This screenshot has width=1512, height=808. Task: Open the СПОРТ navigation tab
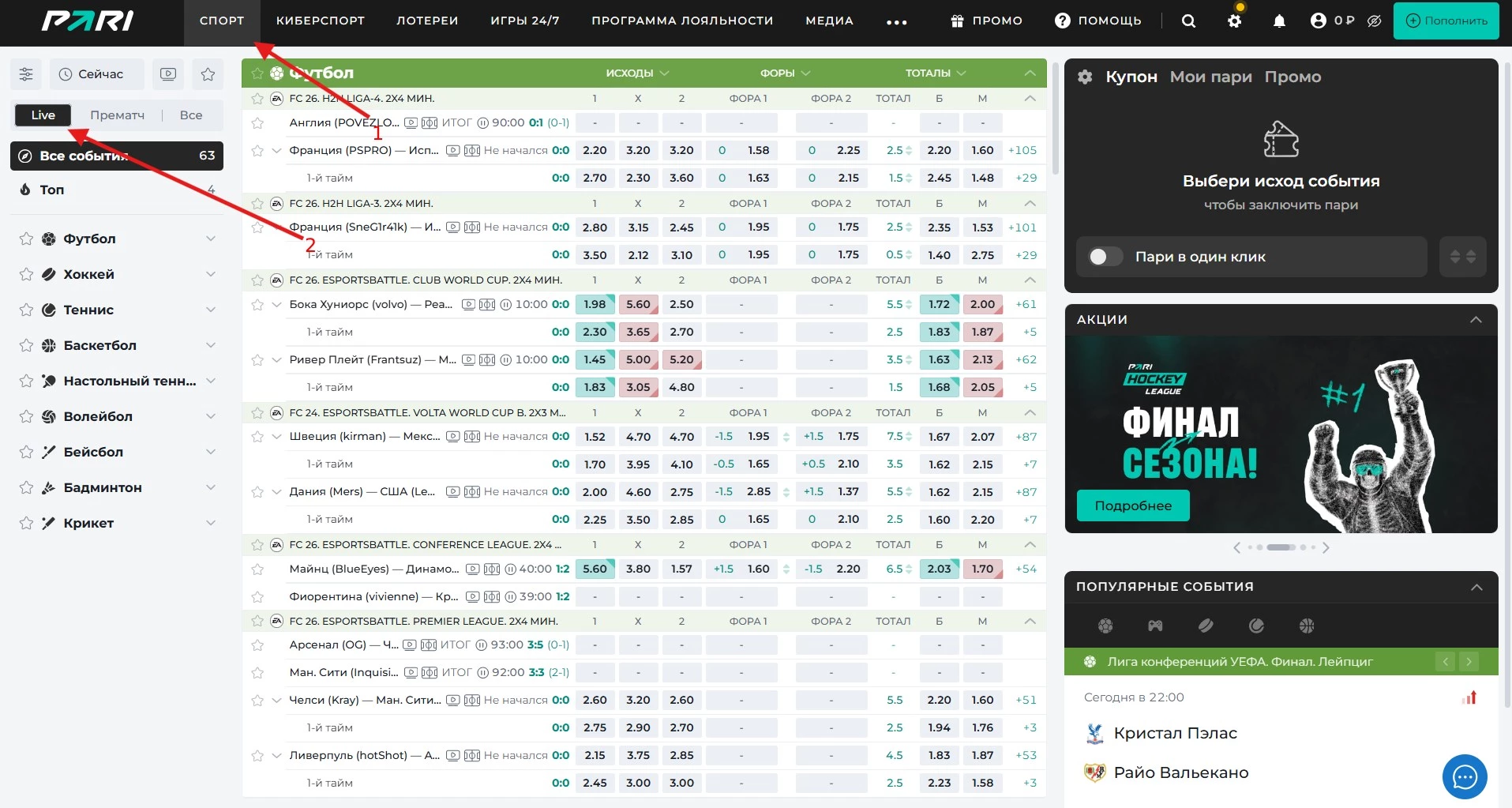[222, 21]
